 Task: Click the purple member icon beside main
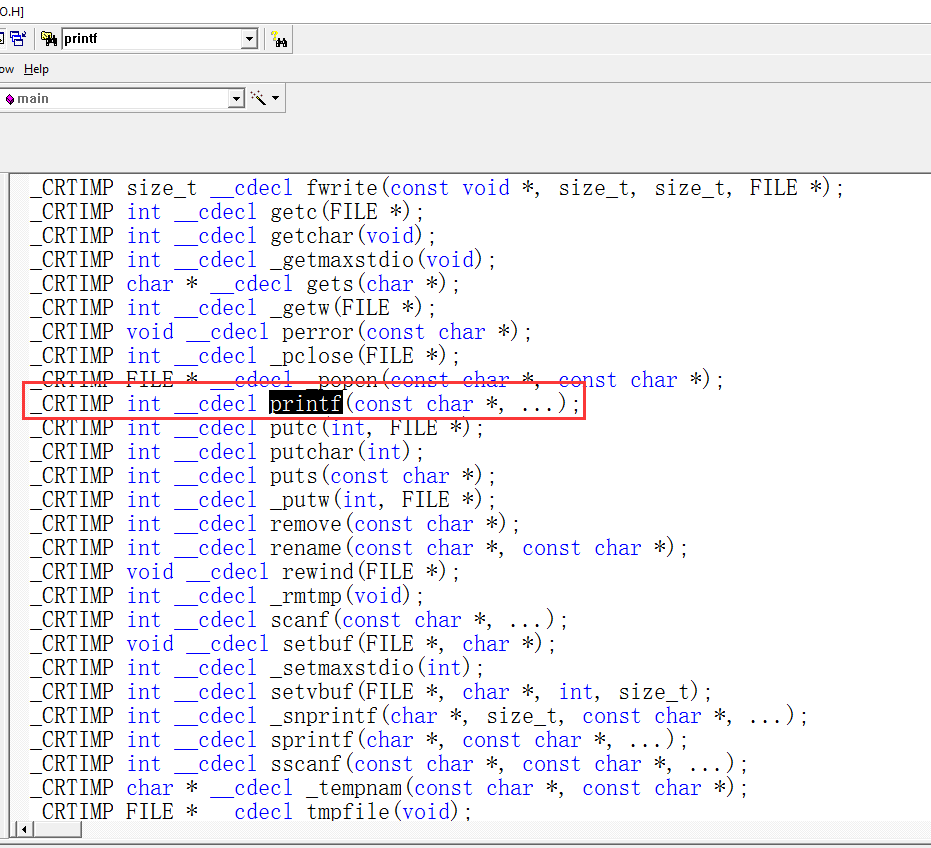coord(9,99)
